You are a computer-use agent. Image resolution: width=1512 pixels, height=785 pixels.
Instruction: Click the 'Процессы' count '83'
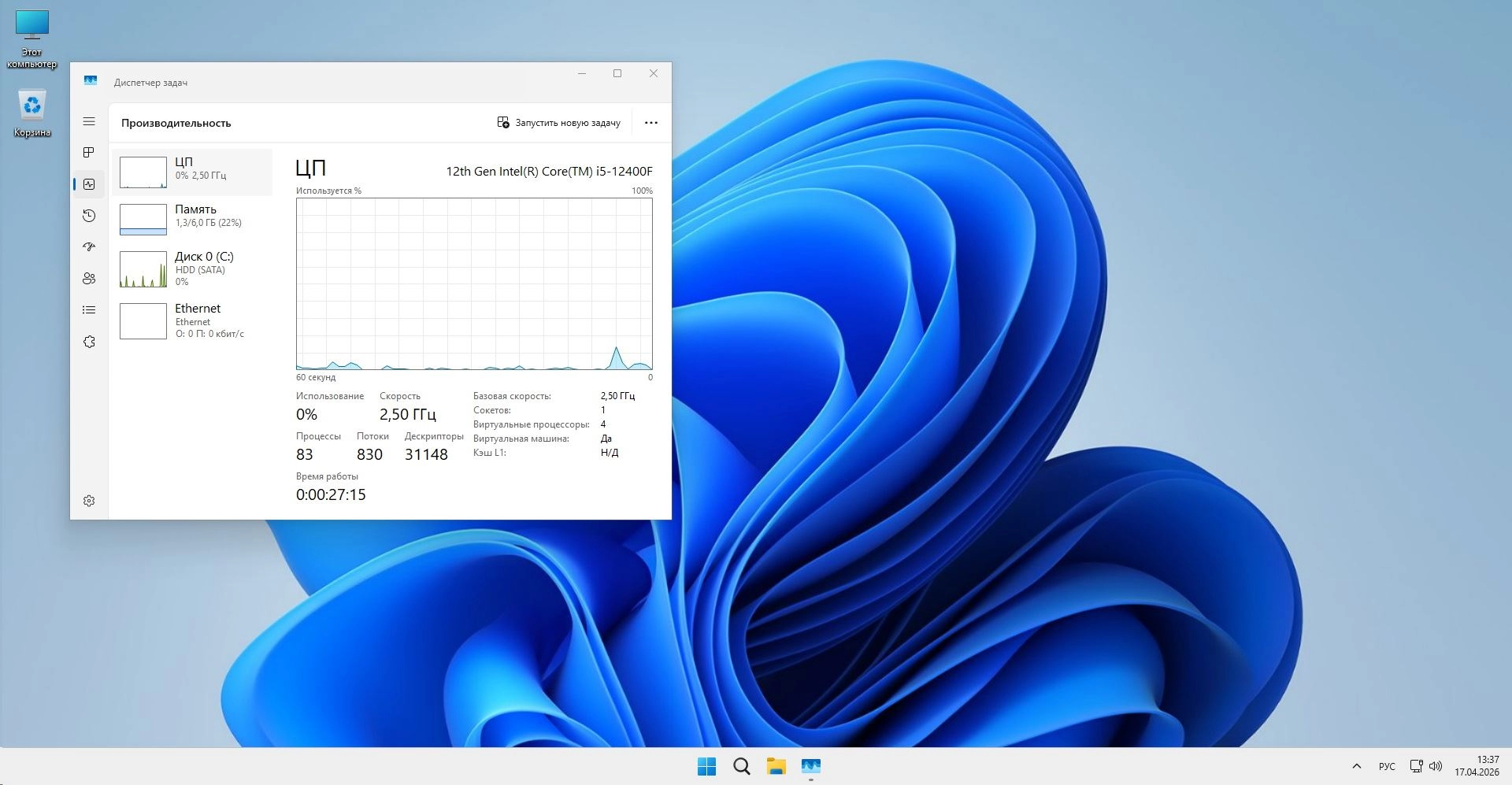pyautogui.click(x=305, y=454)
